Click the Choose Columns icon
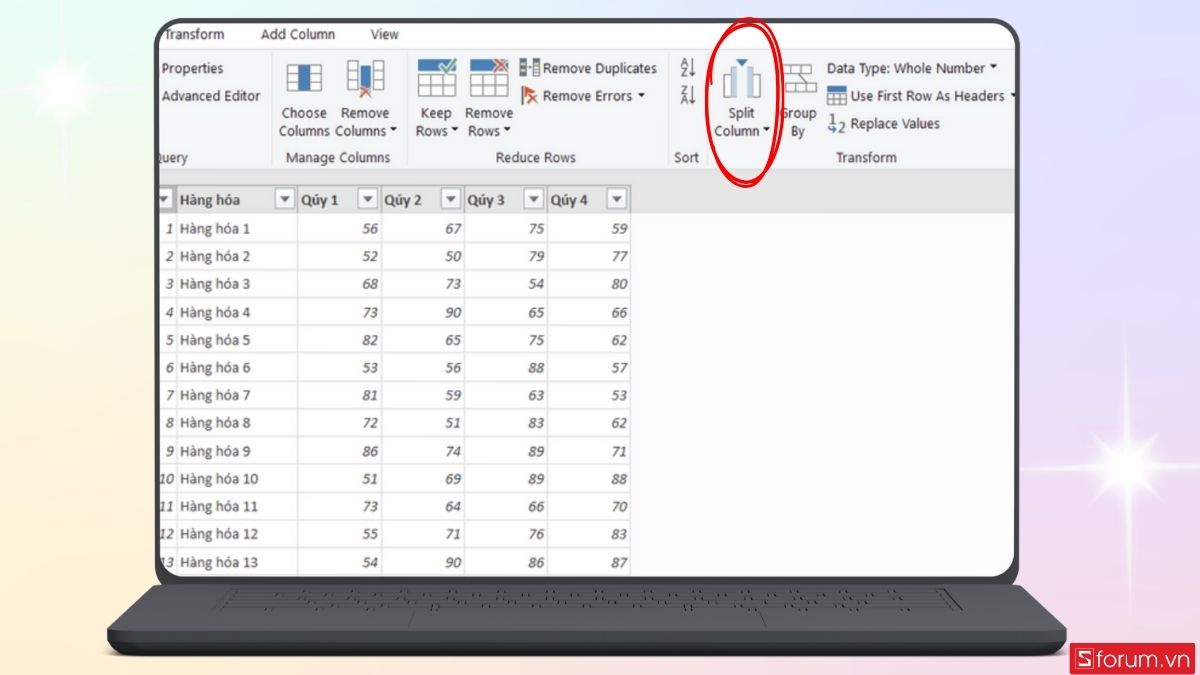1200x675 pixels. click(x=304, y=79)
